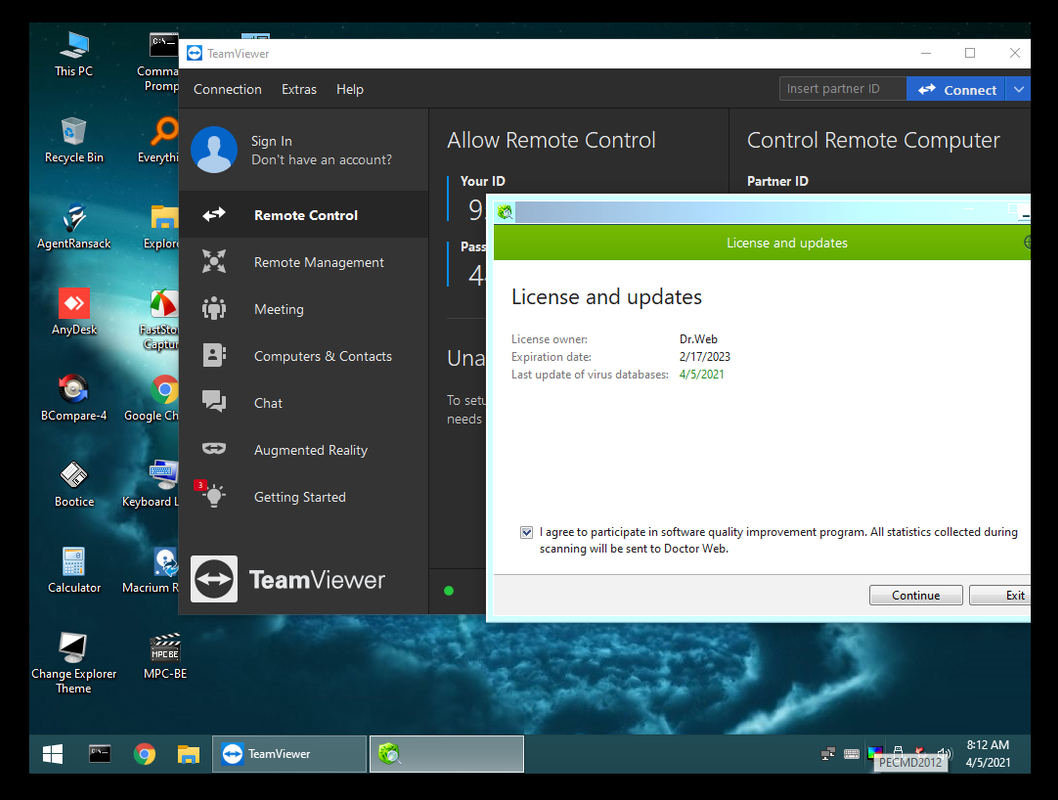Expand dropdown arrow beside Connect button

pyautogui.click(x=1018, y=89)
